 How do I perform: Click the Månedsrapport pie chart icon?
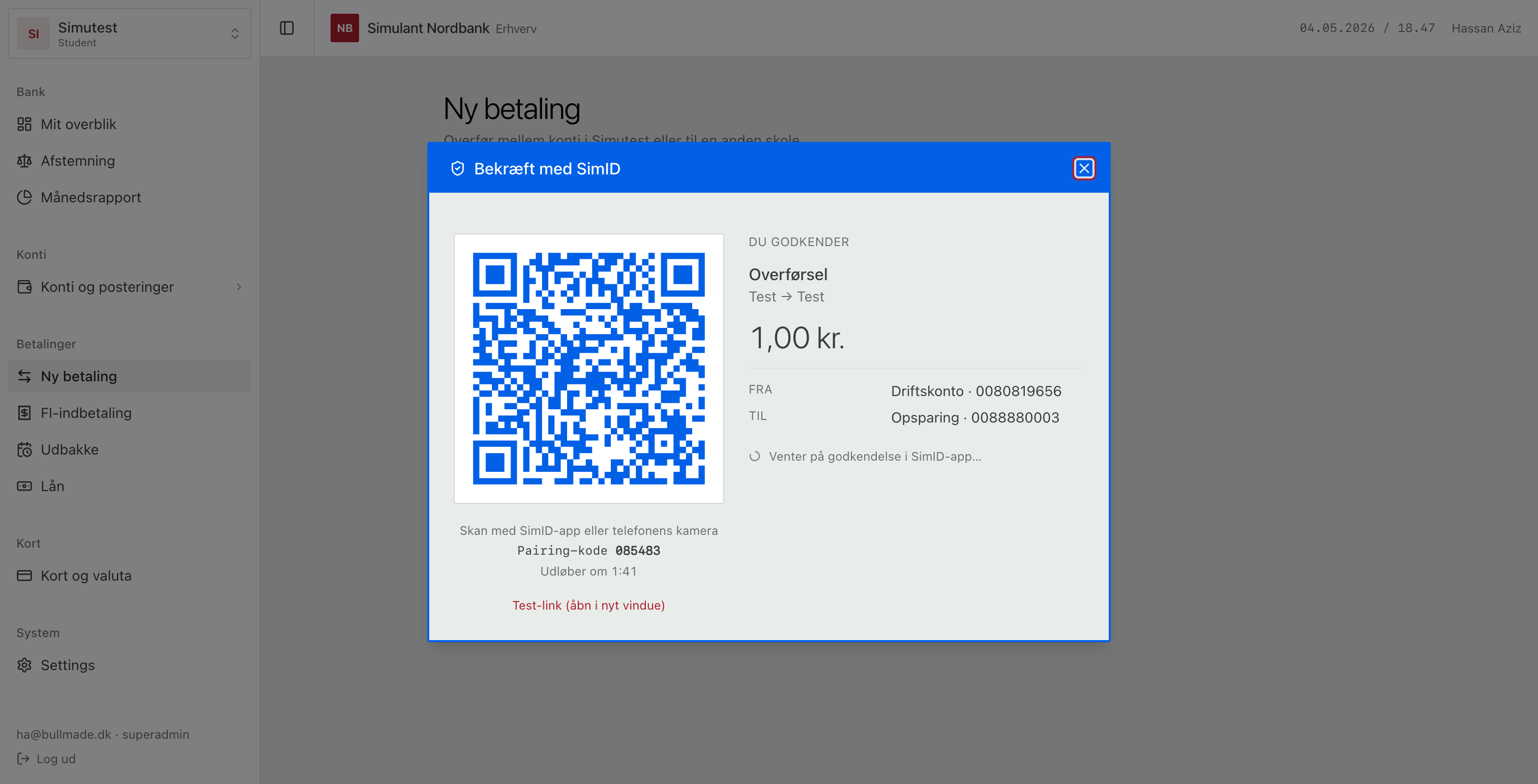coord(24,197)
